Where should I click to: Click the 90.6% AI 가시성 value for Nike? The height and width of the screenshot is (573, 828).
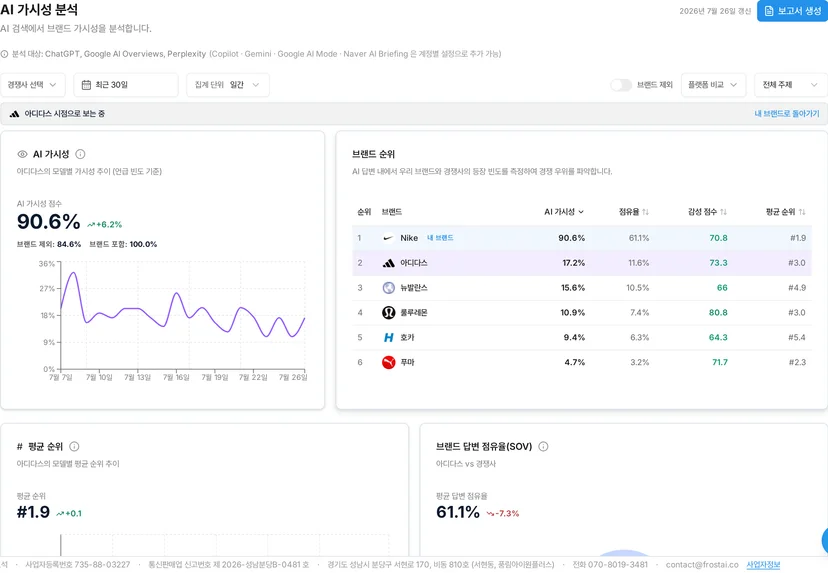(x=571, y=238)
